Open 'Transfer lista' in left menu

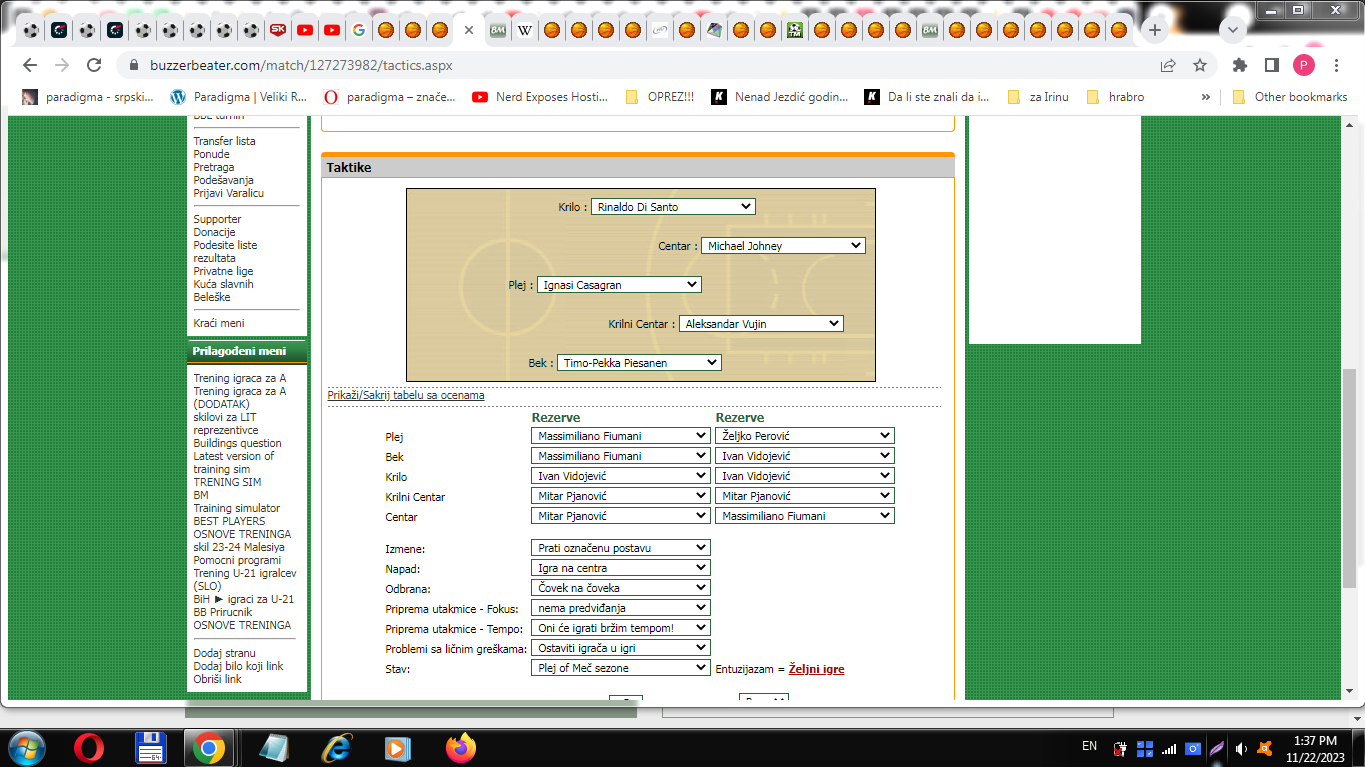point(224,141)
